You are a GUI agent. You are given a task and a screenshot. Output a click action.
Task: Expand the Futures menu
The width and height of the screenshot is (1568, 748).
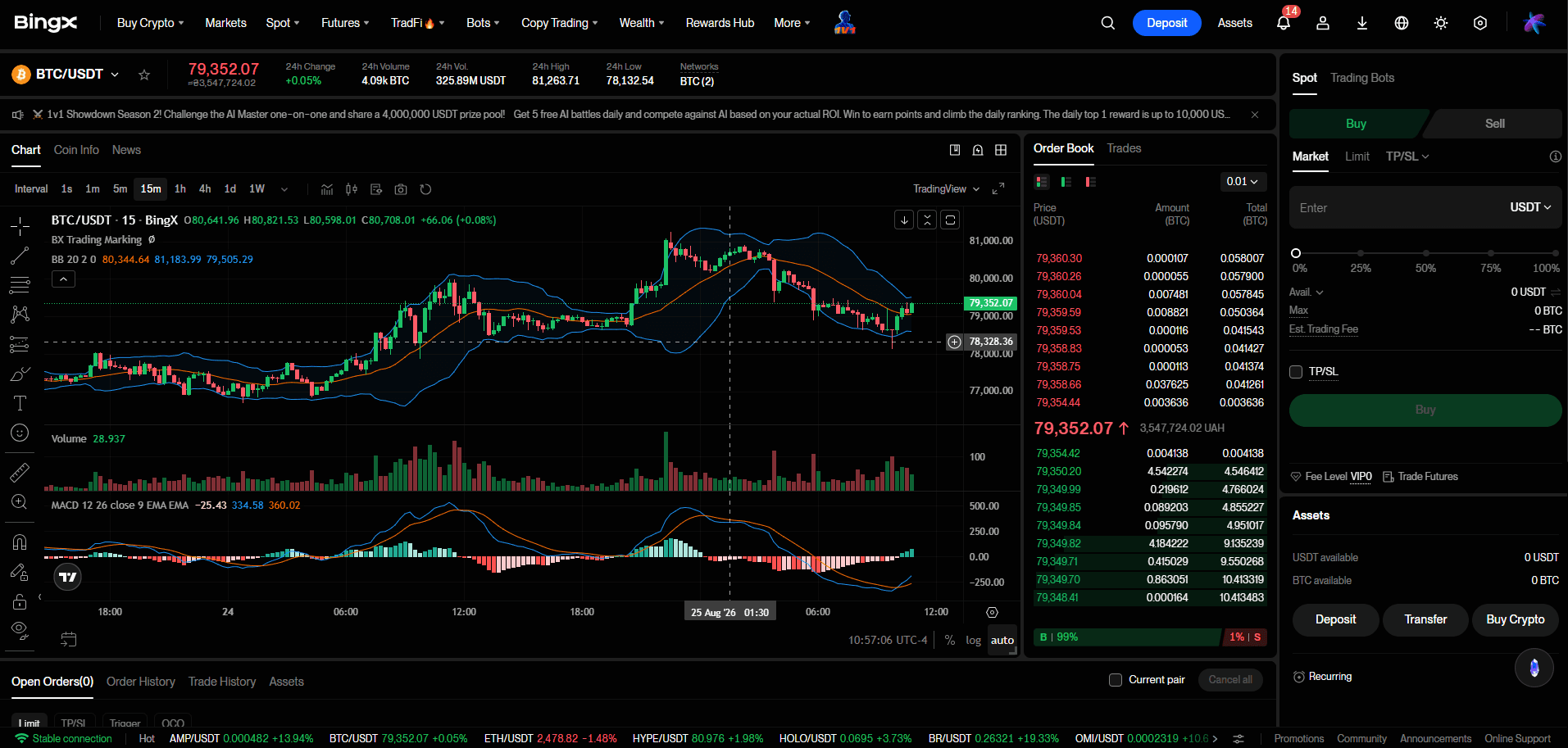point(345,23)
